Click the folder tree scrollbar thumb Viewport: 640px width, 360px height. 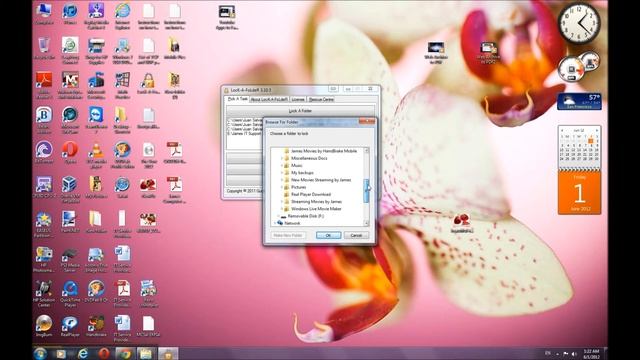(366, 191)
